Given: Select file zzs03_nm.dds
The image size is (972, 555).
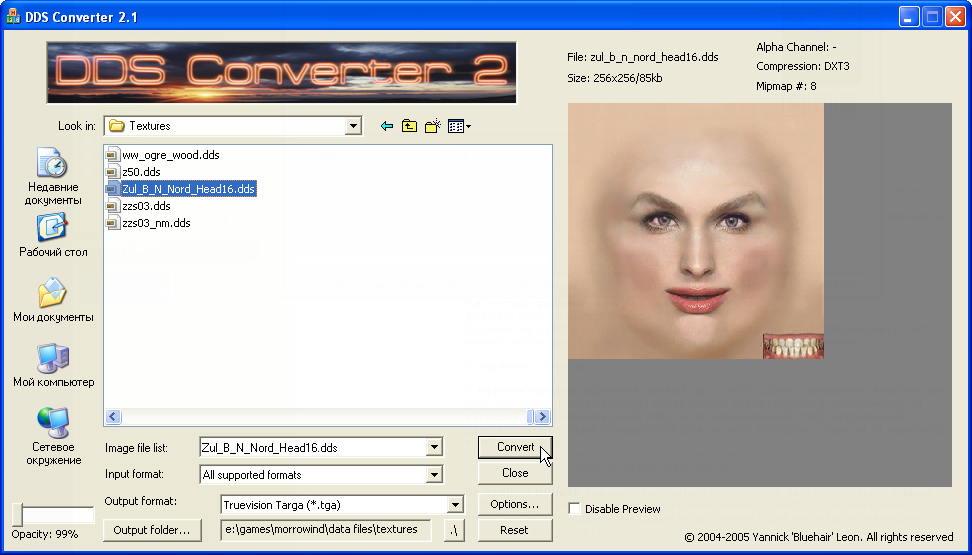Looking at the screenshot, I should pos(156,223).
